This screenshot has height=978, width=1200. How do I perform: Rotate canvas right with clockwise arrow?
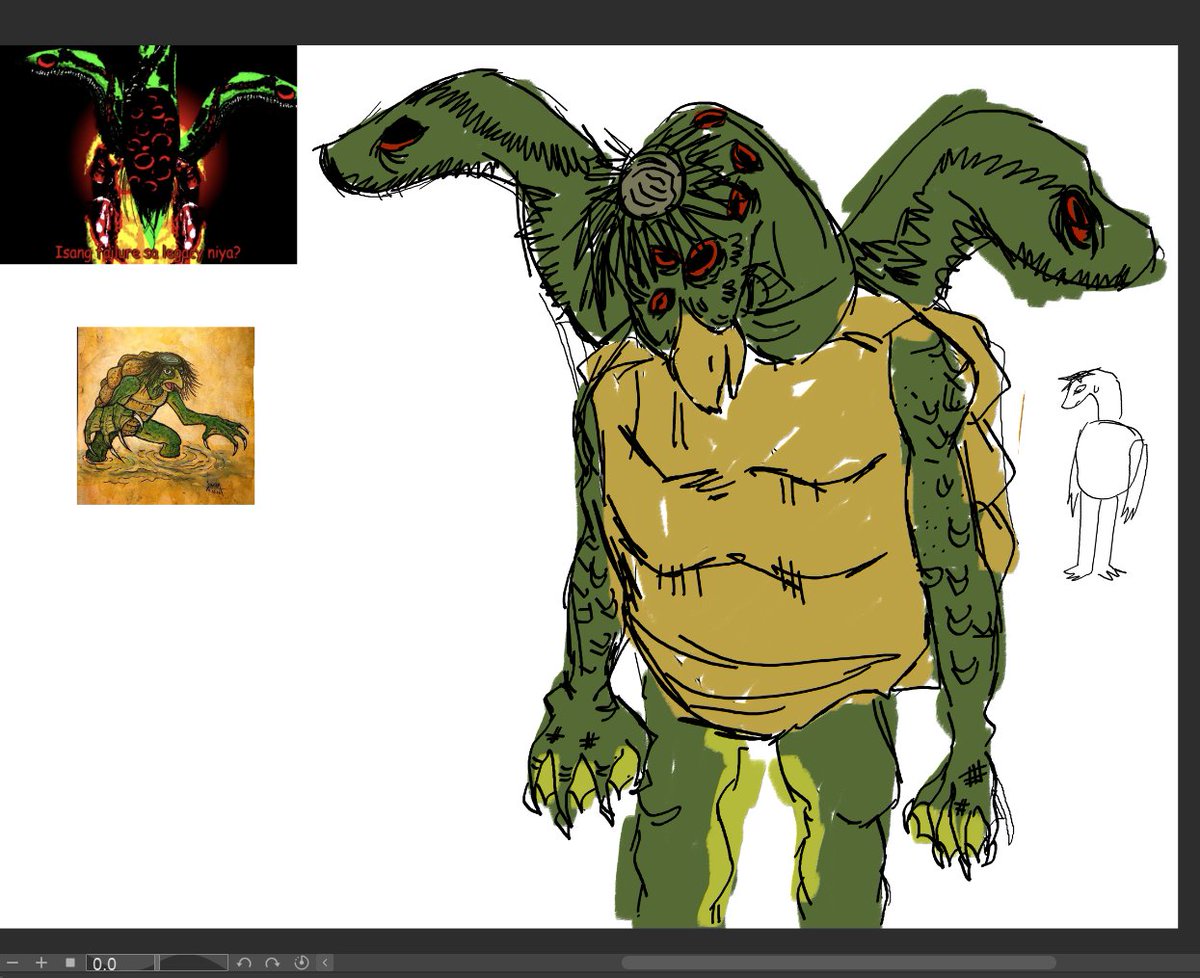pyautogui.click(x=272, y=963)
